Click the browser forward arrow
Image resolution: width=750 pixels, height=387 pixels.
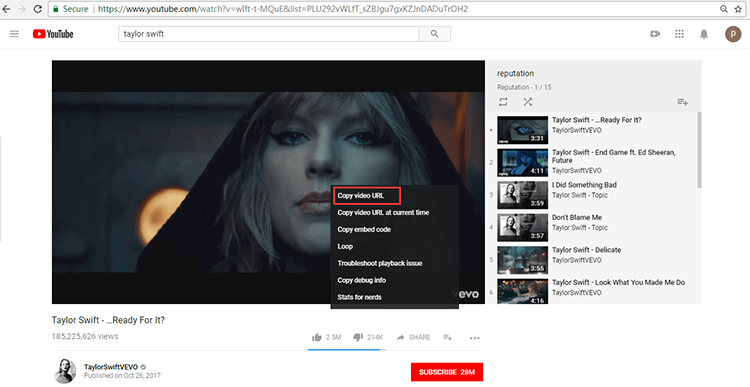[22, 9]
